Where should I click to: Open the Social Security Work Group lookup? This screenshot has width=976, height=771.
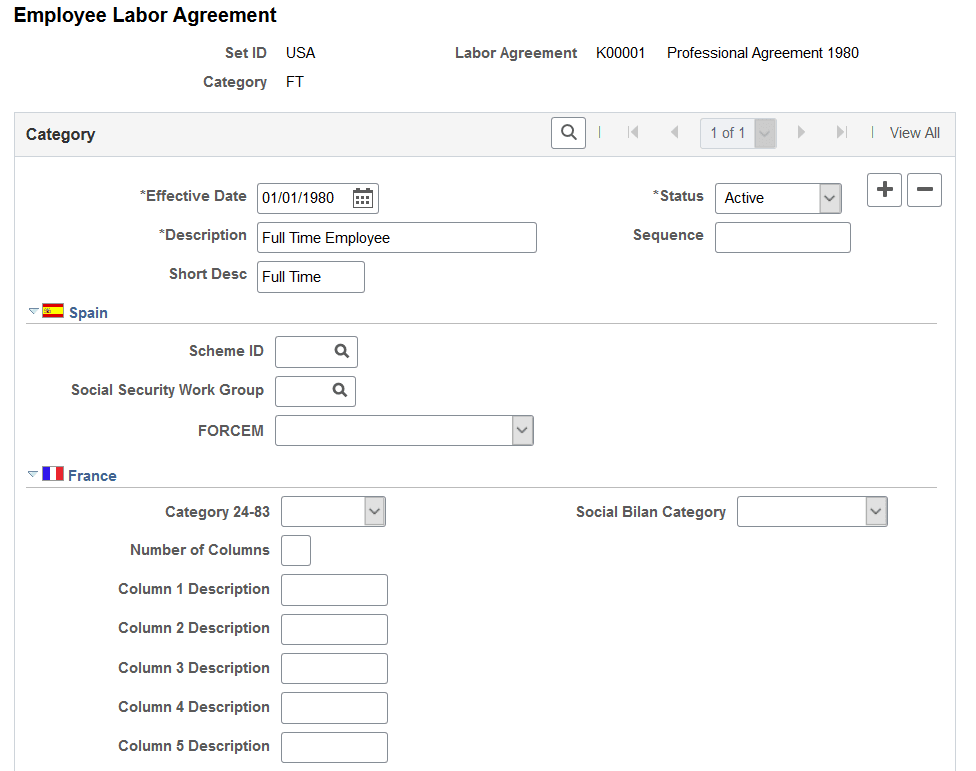[x=340, y=391]
